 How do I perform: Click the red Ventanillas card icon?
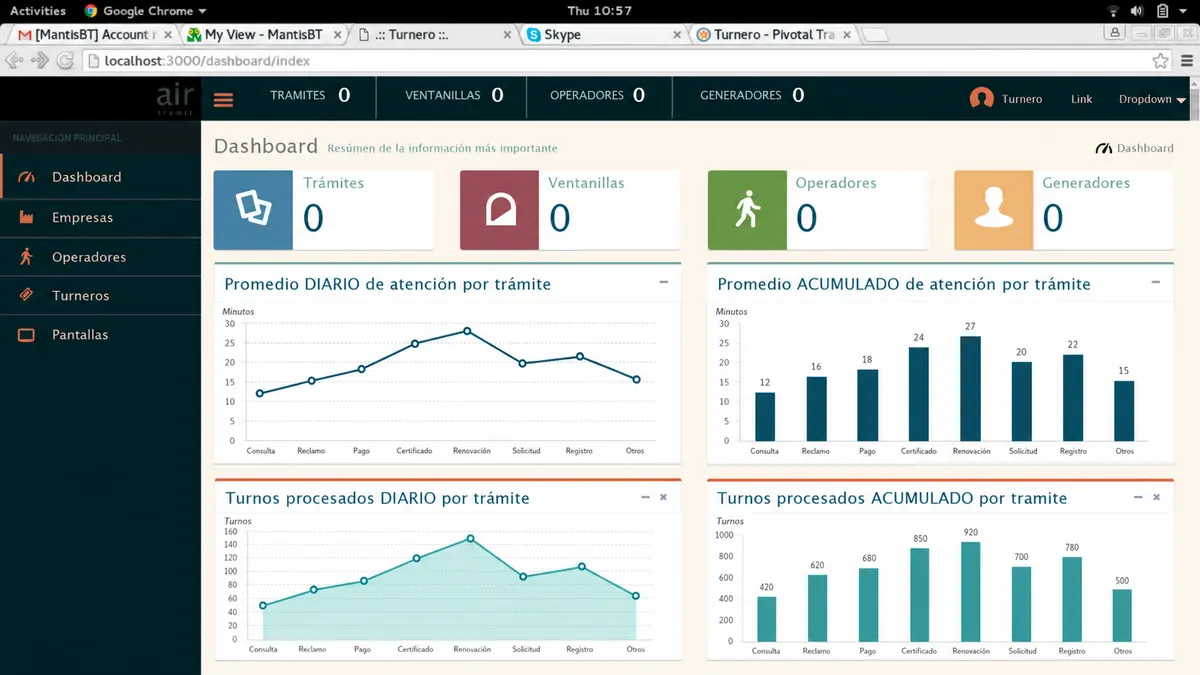[499, 210]
